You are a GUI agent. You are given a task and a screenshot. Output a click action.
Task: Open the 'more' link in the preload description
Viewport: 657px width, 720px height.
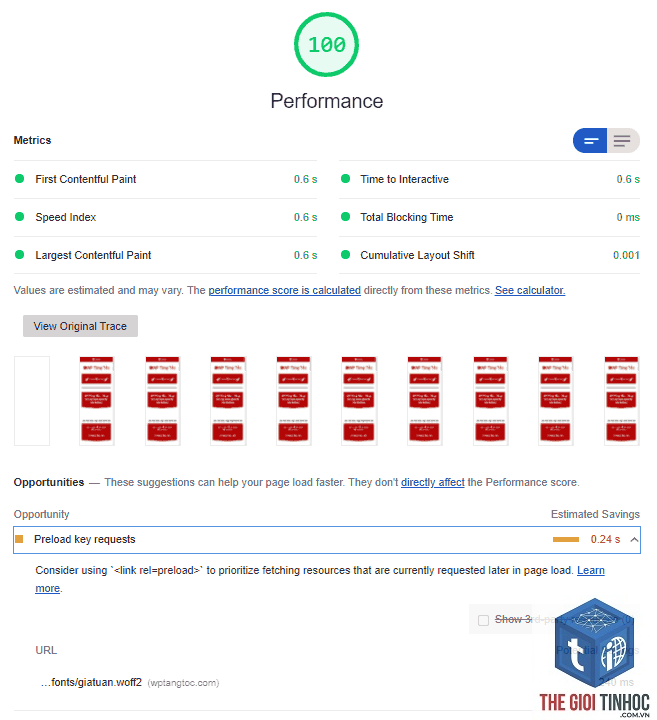pos(48,588)
